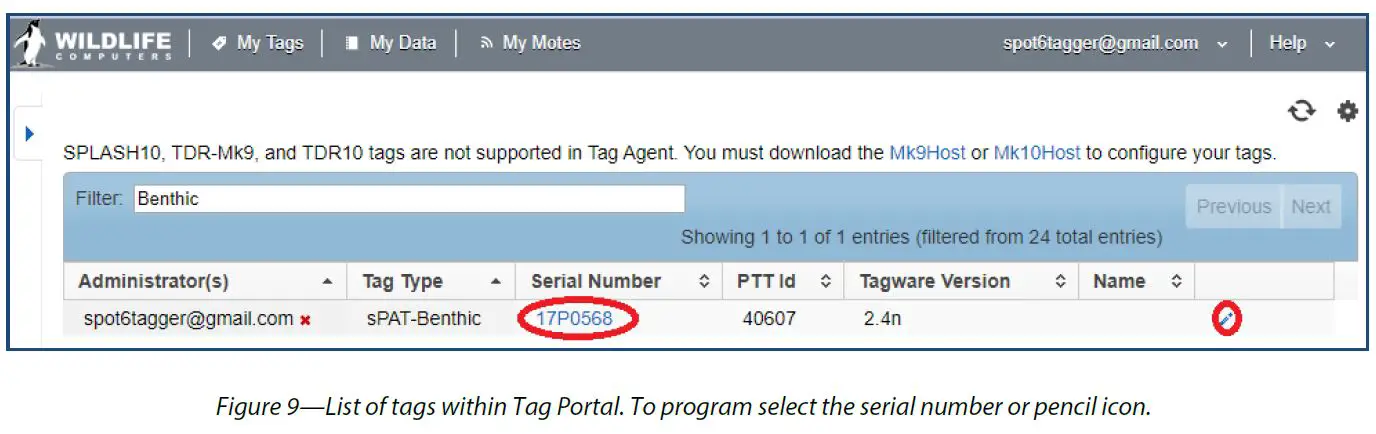Expand the spot6tagger@gmail.com account dropdown
This screenshot has height=434, width=1376.
[1115, 43]
